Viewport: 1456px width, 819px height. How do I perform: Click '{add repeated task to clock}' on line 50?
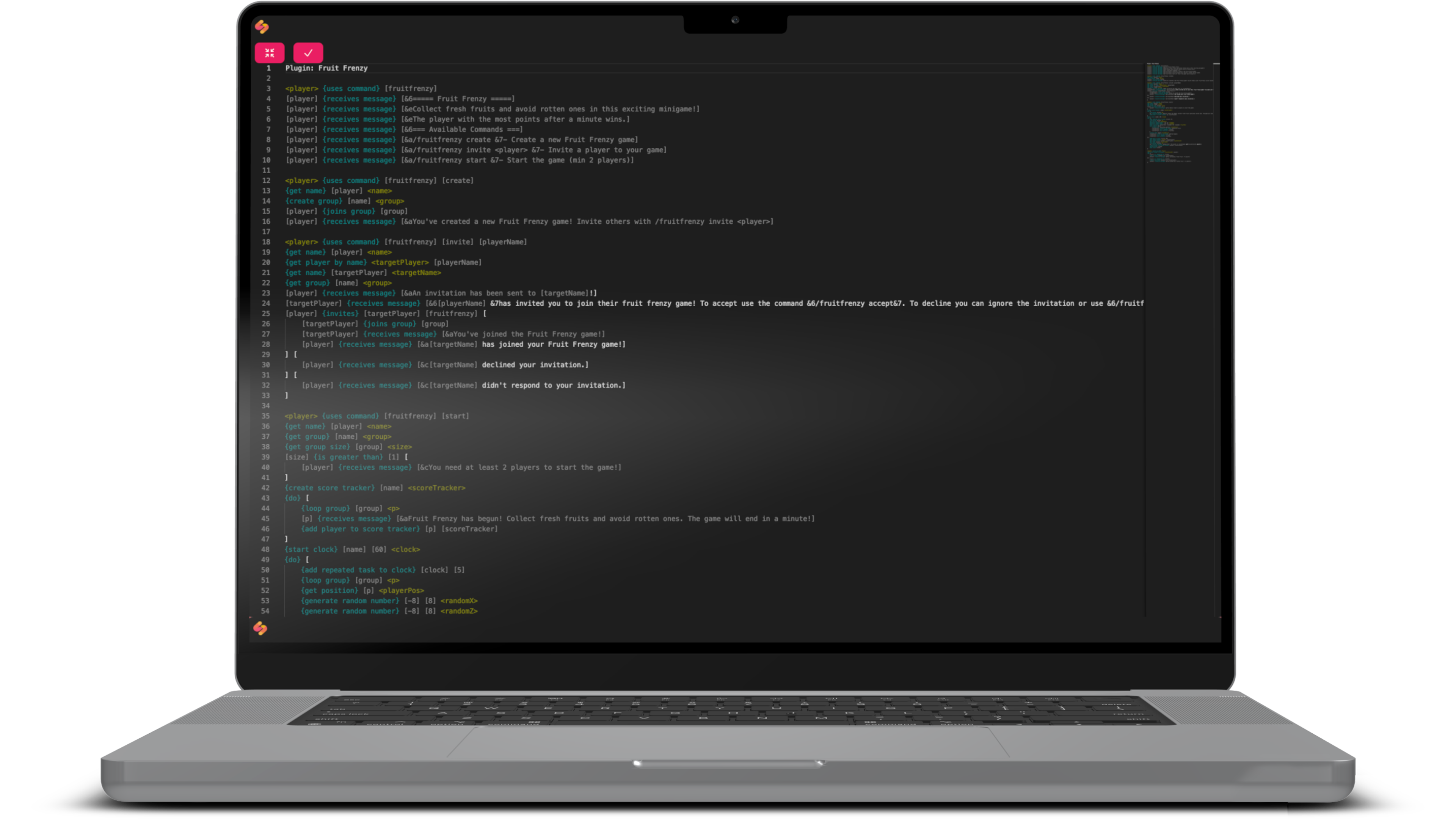click(x=358, y=570)
